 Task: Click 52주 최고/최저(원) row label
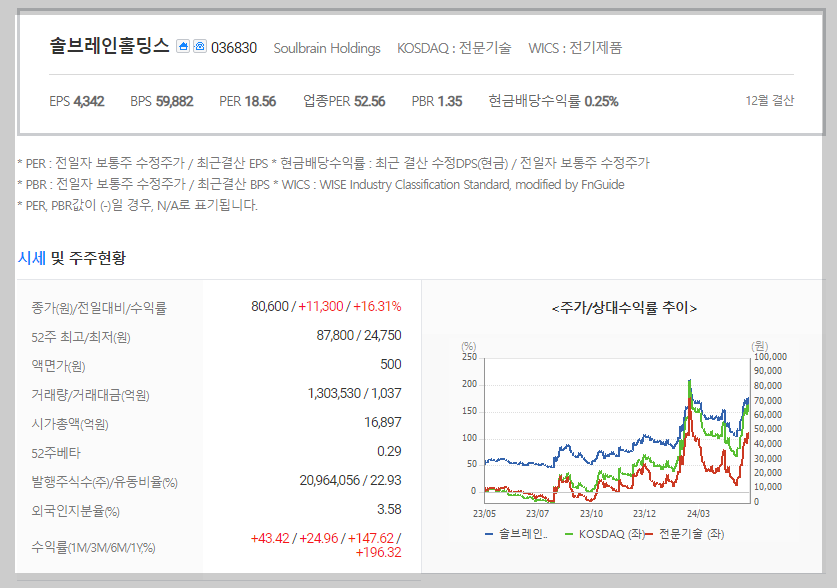pos(81,337)
